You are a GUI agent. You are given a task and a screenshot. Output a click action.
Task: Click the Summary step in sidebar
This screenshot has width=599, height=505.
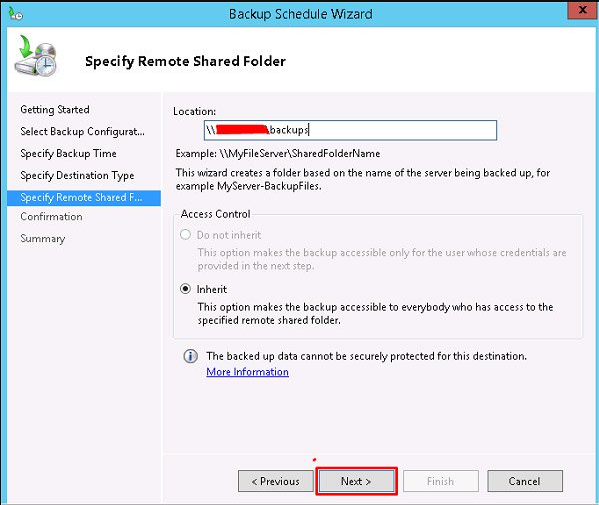coord(43,238)
